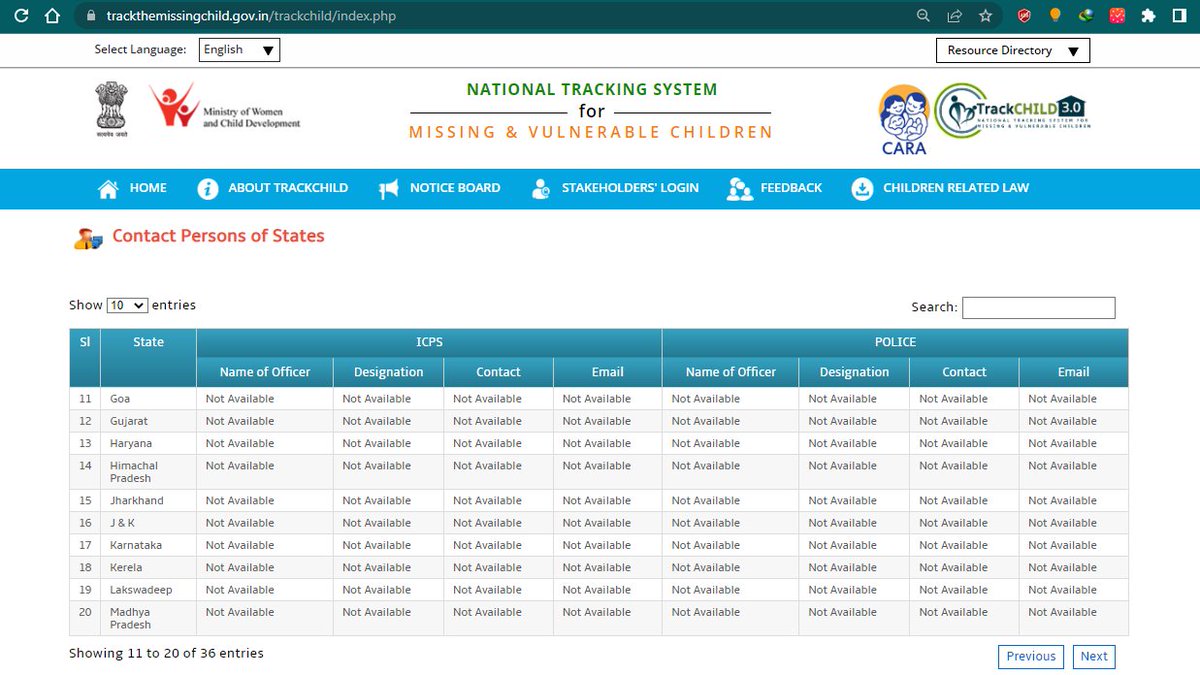Open the HOME menu item
The width and height of the screenshot is (1200, 675).
point(148,188)
